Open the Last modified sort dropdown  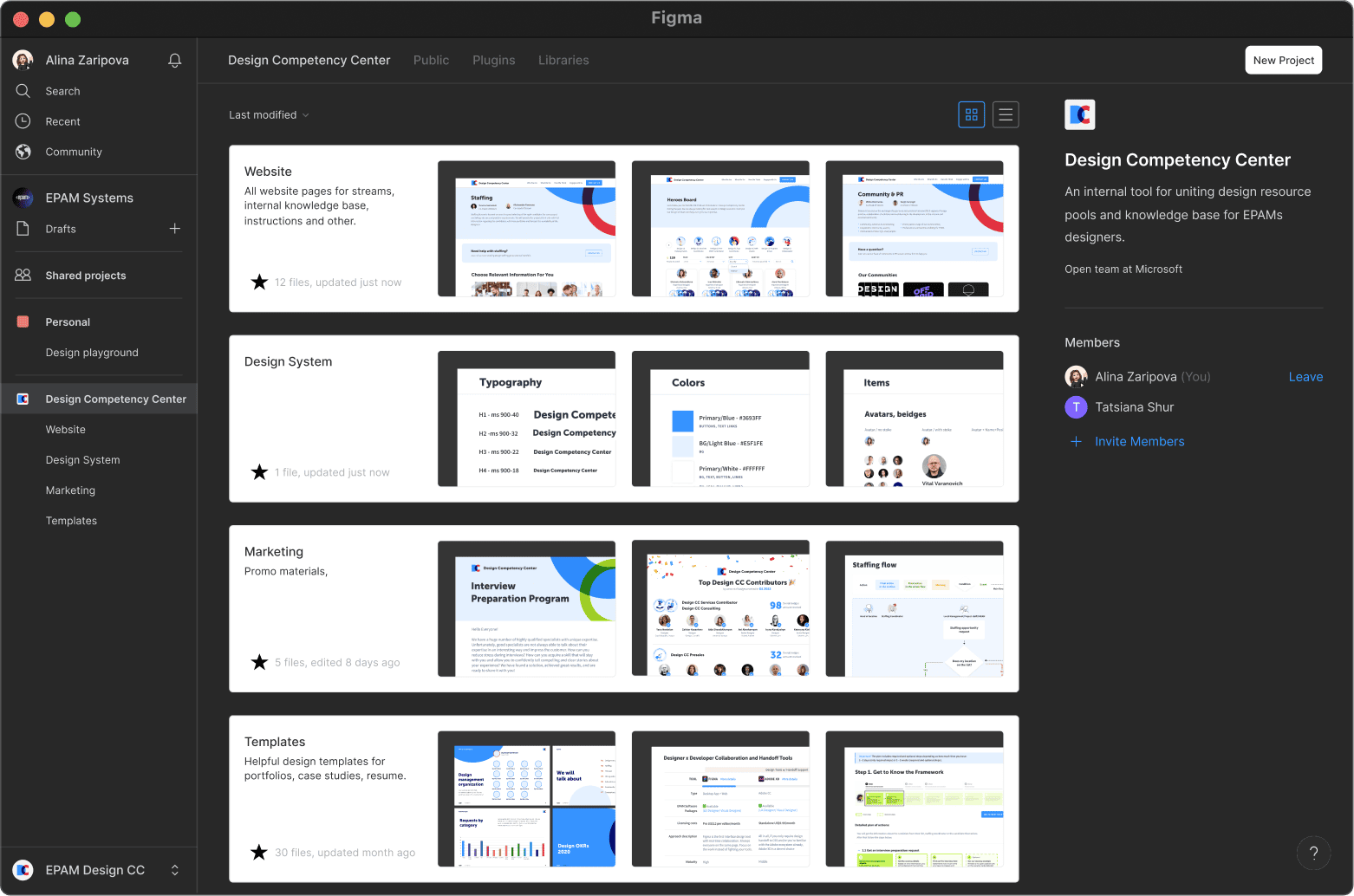tap(269, 114)
